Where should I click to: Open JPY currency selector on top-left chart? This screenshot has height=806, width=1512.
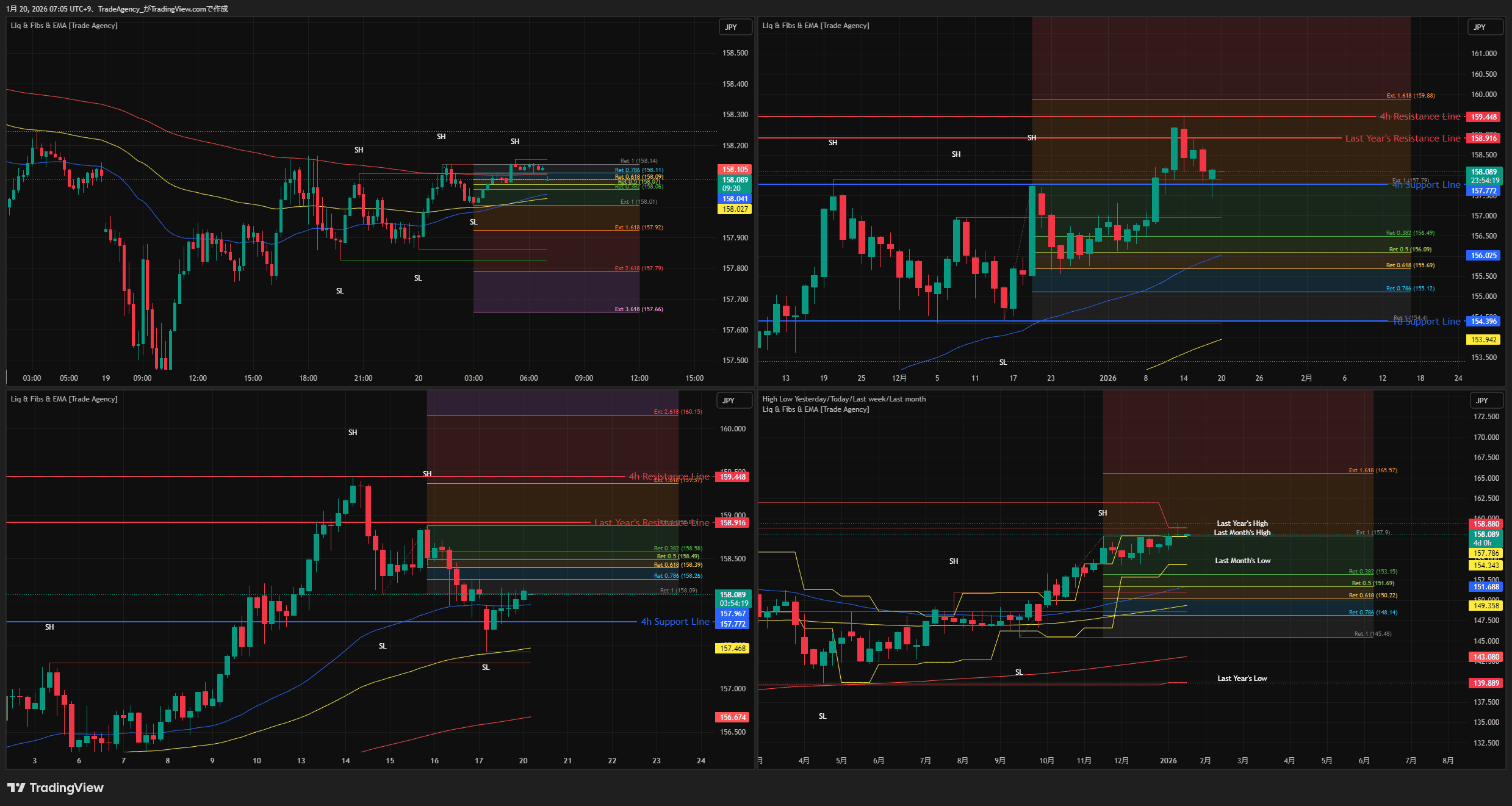pyautogui.click(x=731, y=27)
